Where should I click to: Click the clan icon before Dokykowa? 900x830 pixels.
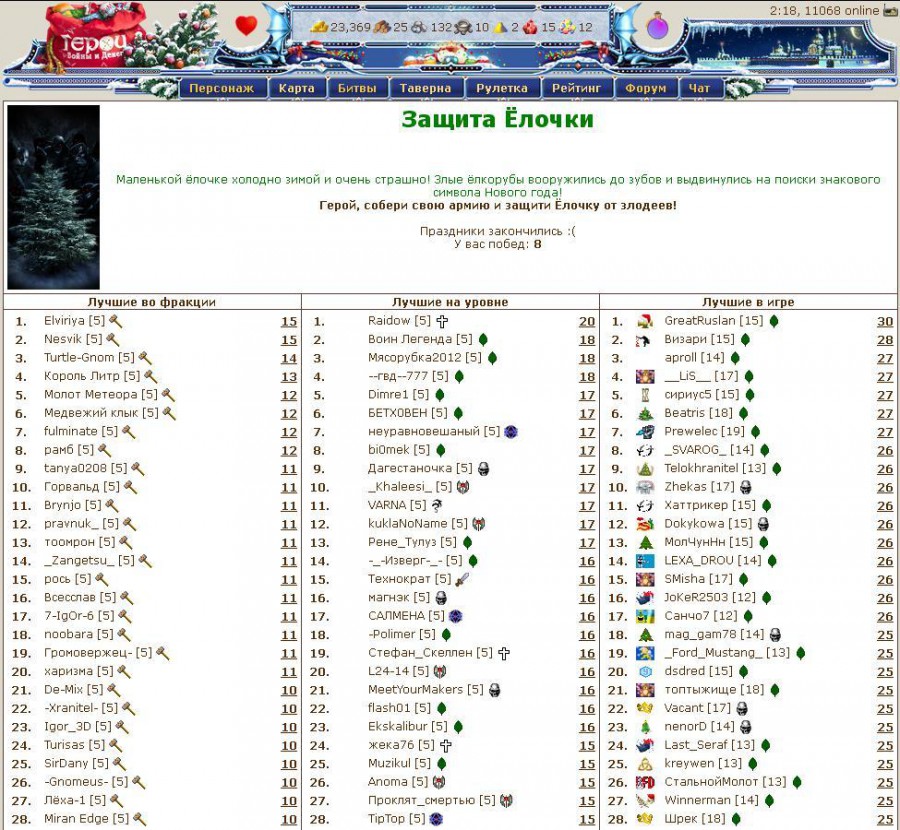(646, 524)
